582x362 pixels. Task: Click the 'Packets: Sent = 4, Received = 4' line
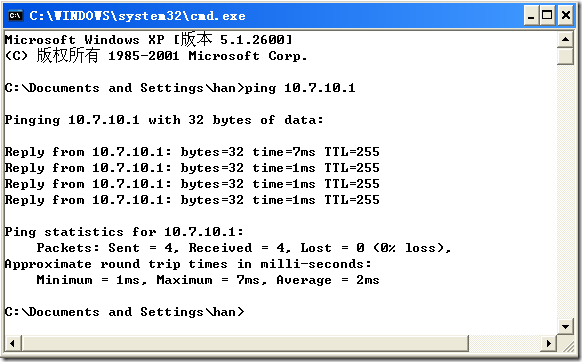pyautogui.click(x=243, y=248)
